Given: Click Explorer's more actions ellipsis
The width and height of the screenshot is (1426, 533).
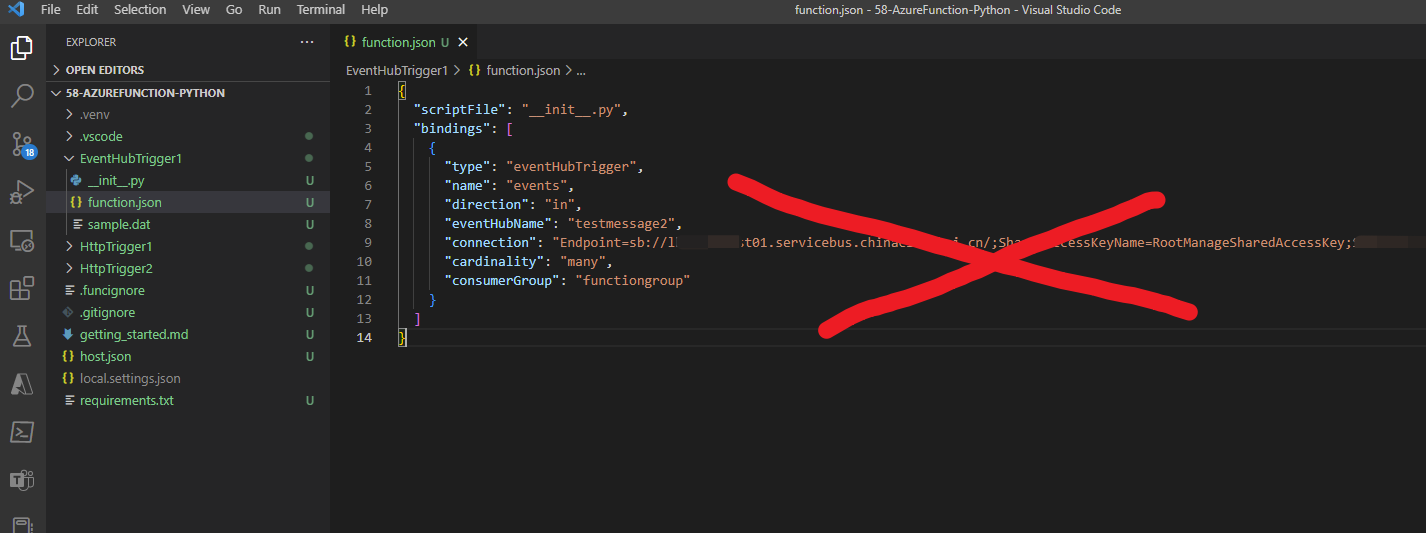Looking at the screenshot, I should click(x=306, y=42).
